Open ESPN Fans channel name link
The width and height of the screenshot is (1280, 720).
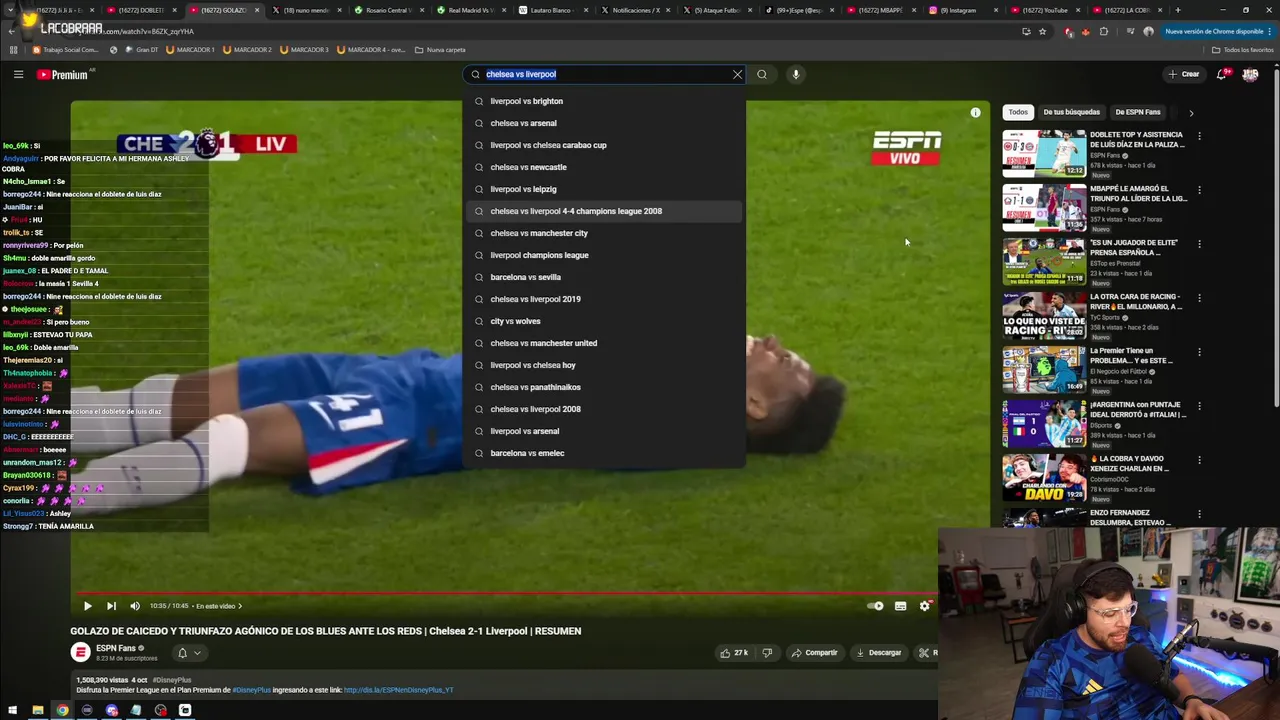coord(115,648)
